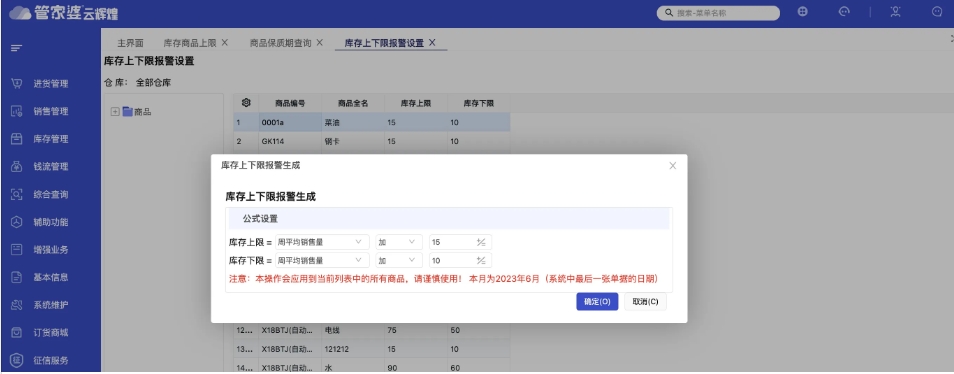
Task: Open 订货商城 from the sidebar
Action: pos(50,333)
